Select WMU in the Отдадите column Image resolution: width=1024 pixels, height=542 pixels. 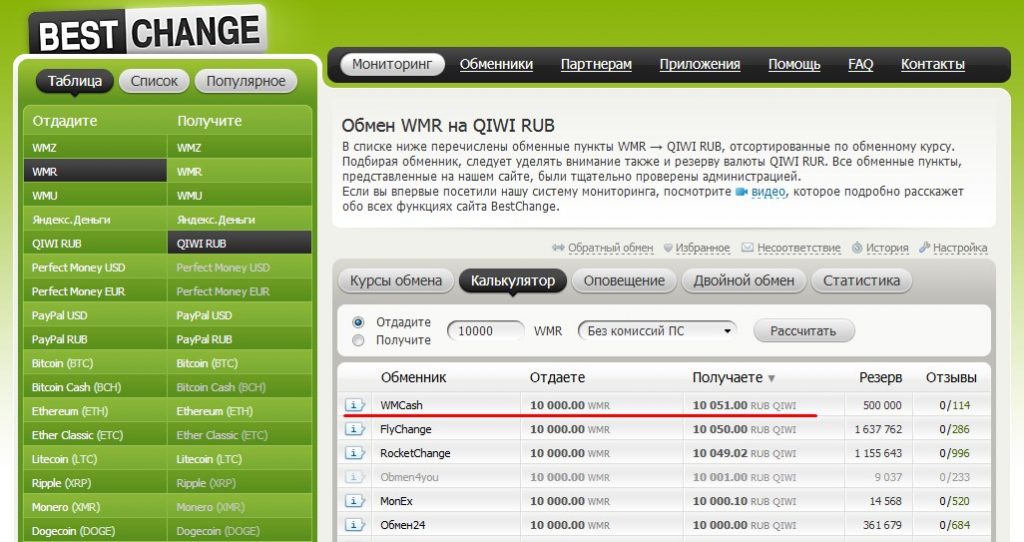(x=95, y=195)
